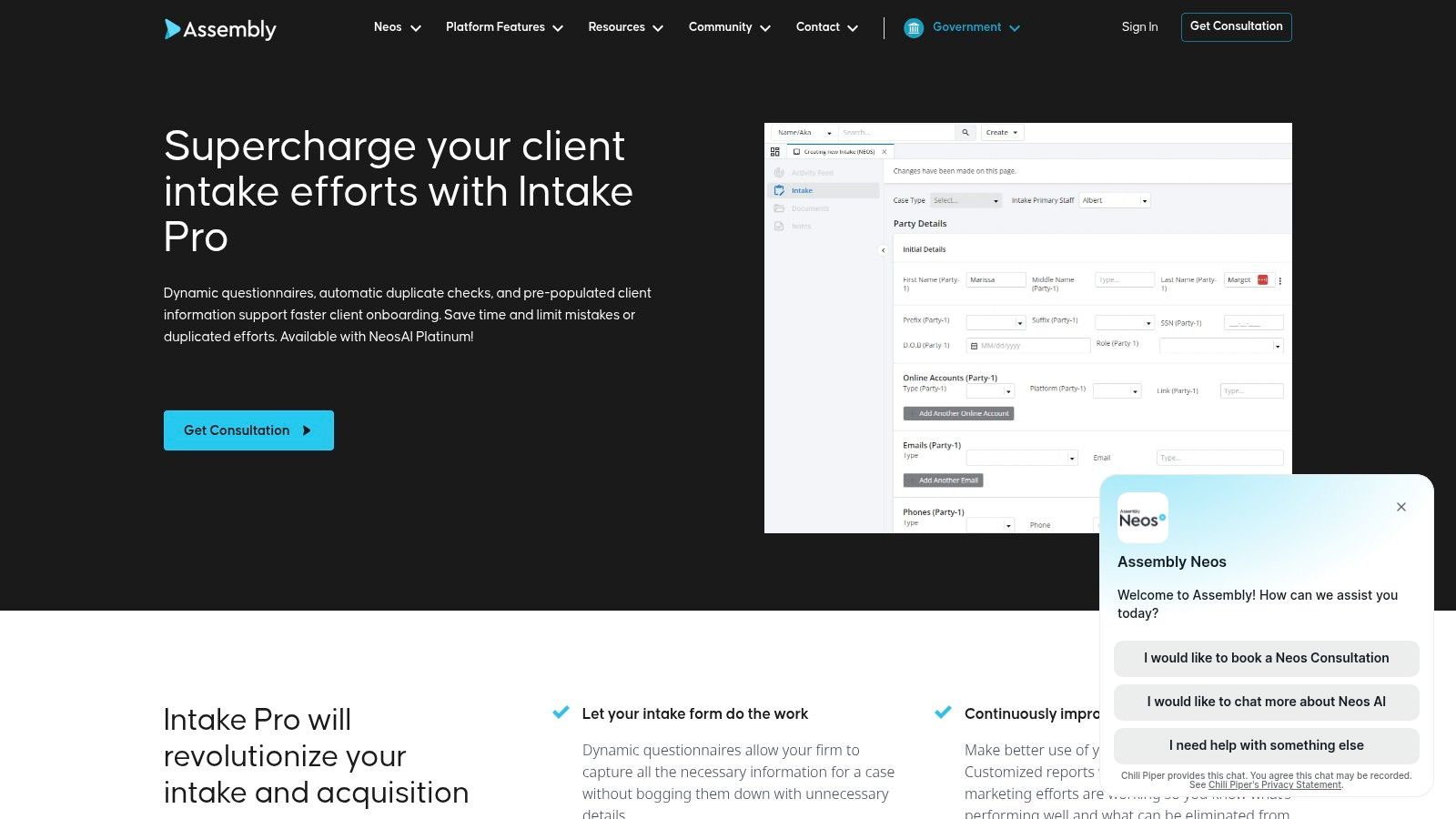Viewport: 1456px width, 819px height.
Task: Select 'I would like to chat more about Neos AI'
Action: click(x=1266, y=702)
